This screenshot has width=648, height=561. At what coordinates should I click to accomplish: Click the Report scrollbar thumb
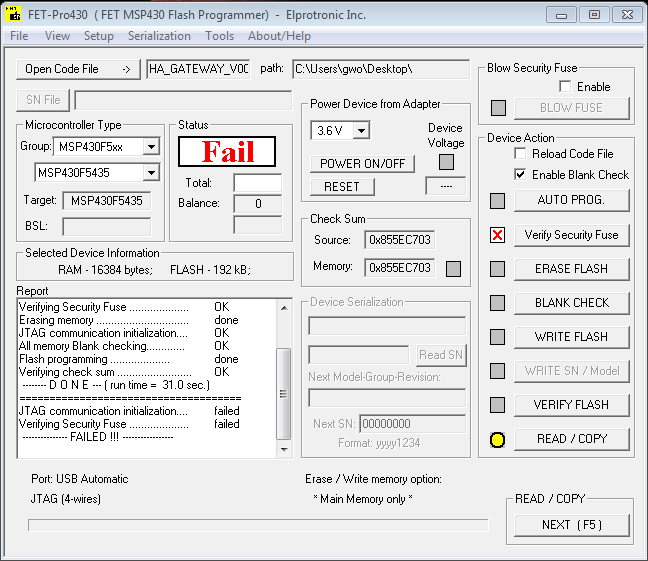coord(284,394)
